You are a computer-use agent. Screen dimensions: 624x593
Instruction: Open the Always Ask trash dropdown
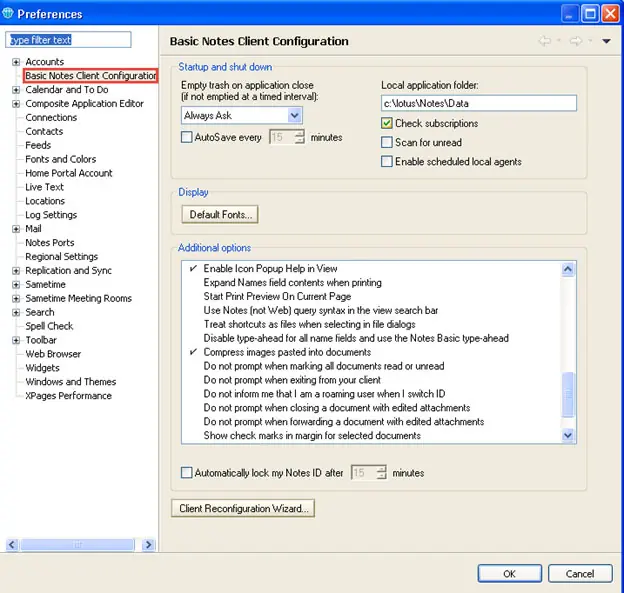[x=294, y=115]
